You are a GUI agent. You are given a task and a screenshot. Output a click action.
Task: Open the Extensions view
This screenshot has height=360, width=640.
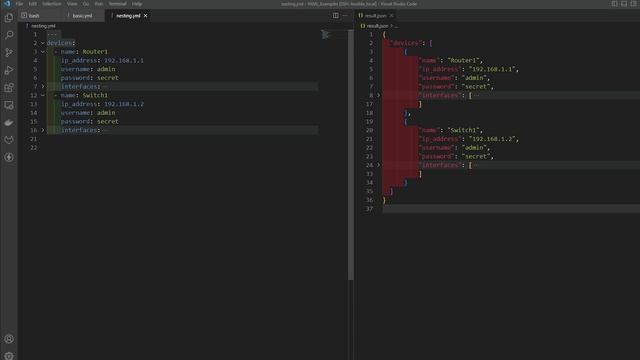click(9, 88)
